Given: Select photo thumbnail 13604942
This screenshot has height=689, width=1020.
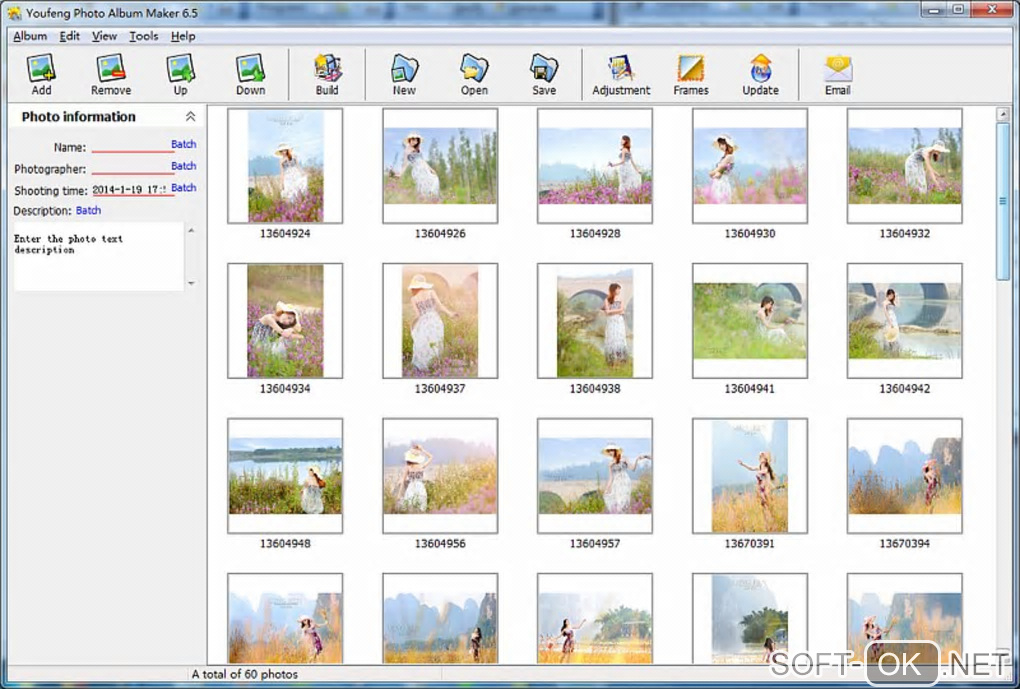Looking at the screenshot, I should (x=904, y=321).
